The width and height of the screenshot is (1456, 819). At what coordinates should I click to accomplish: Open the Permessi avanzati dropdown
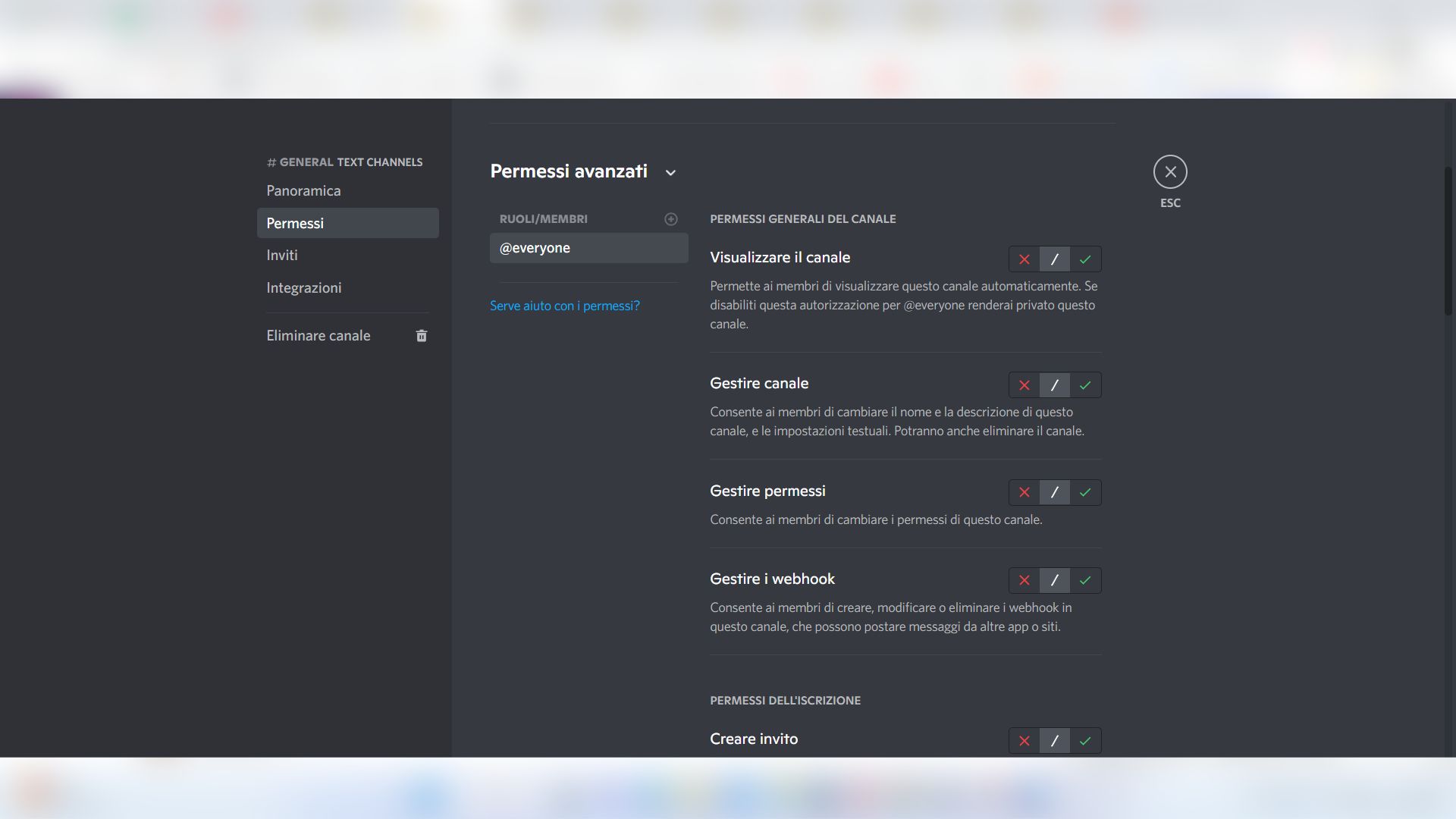pos(670,173)
